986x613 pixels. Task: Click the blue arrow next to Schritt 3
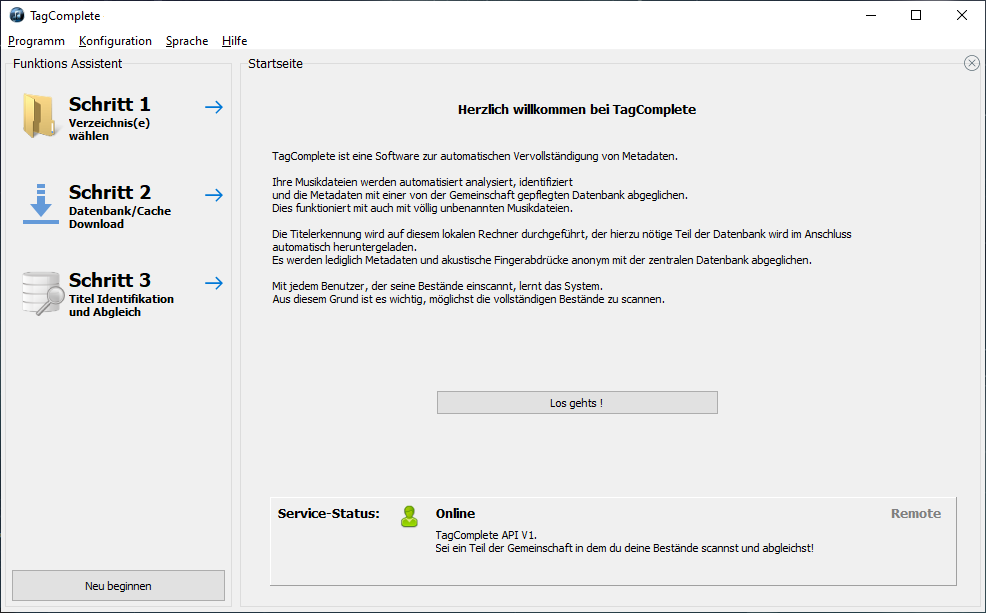click(214, 283)
